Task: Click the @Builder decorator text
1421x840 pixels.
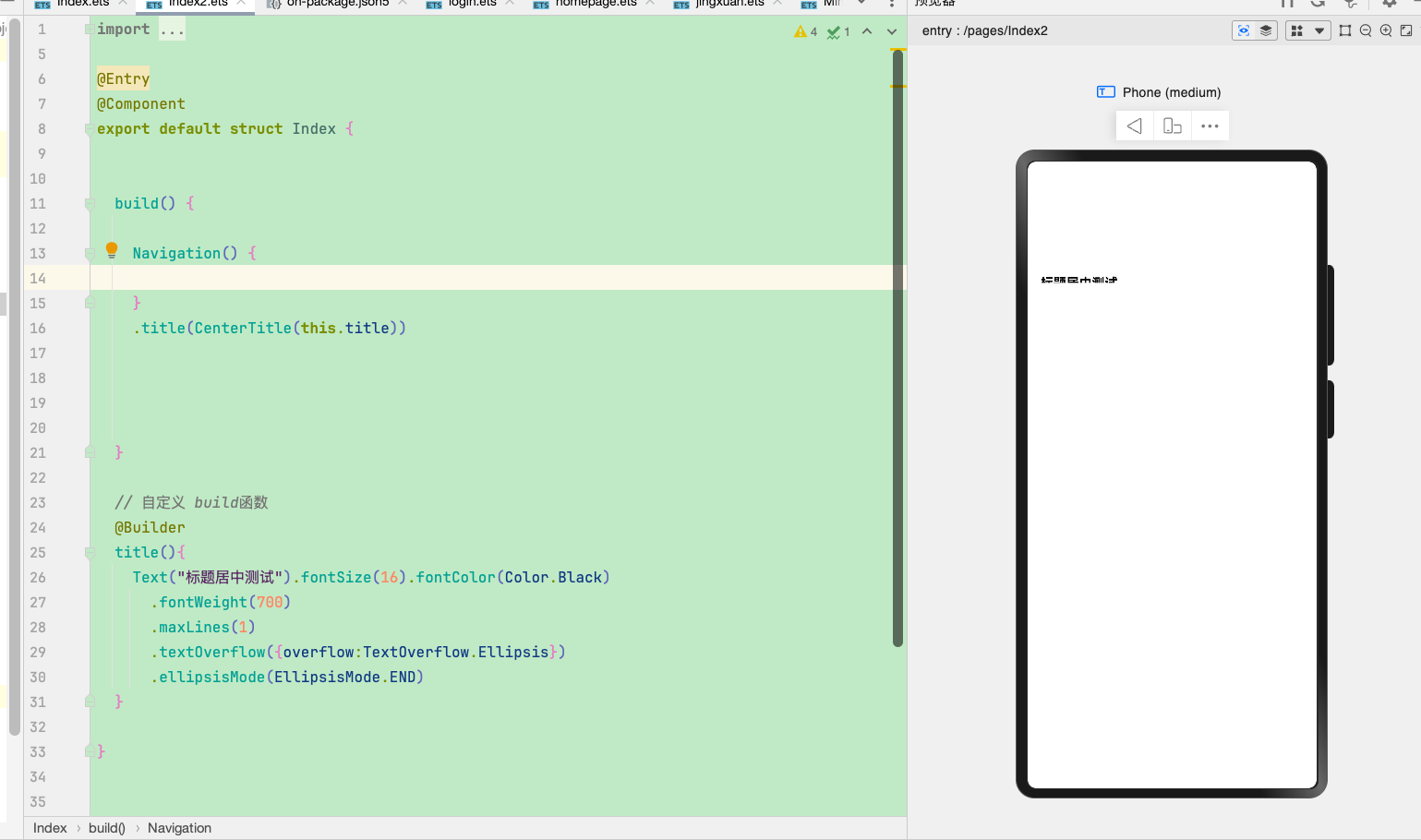Action: click(x=150, y=528)
